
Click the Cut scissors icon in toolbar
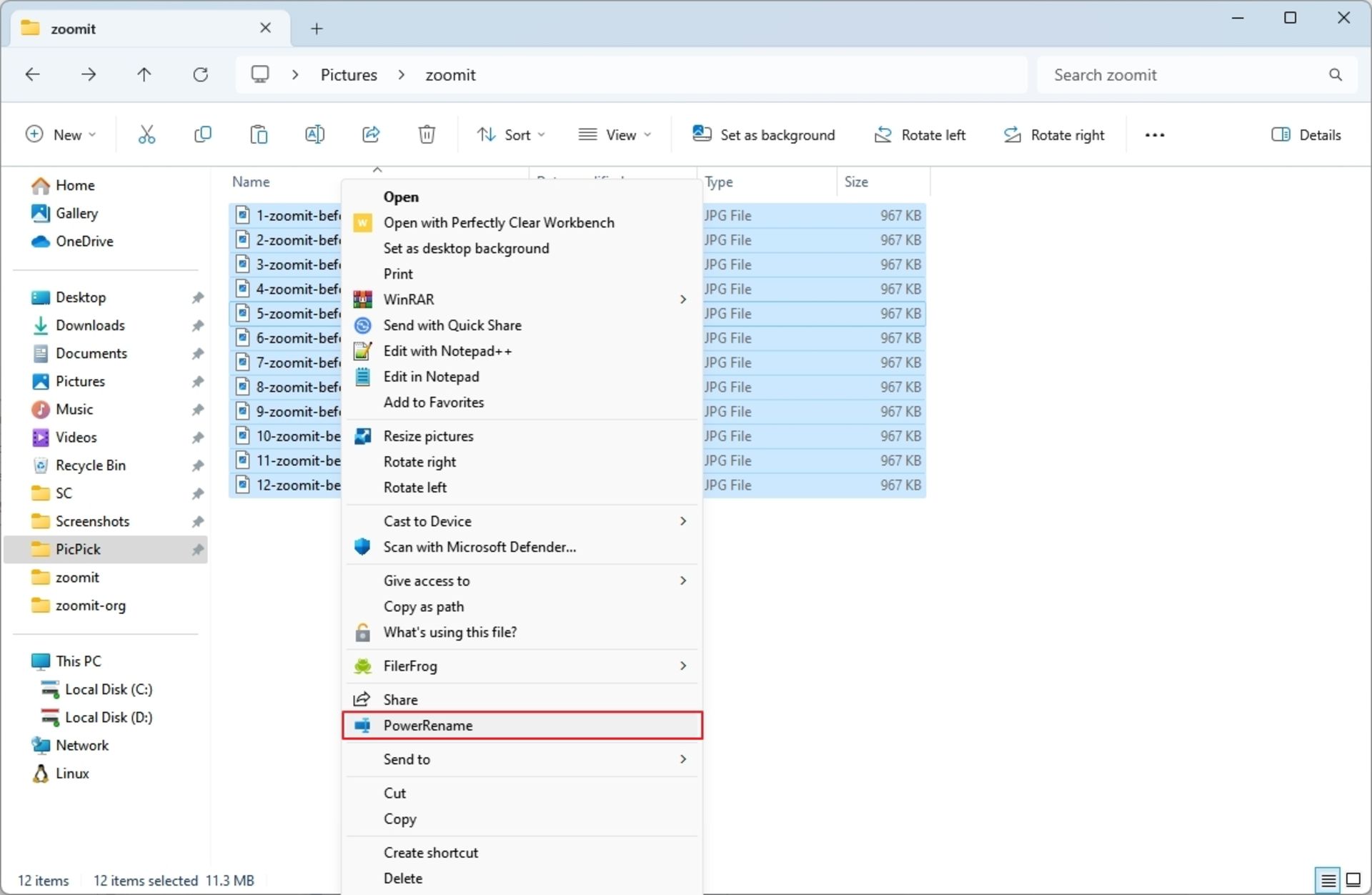pyautogui.click(x=146, y=134)
